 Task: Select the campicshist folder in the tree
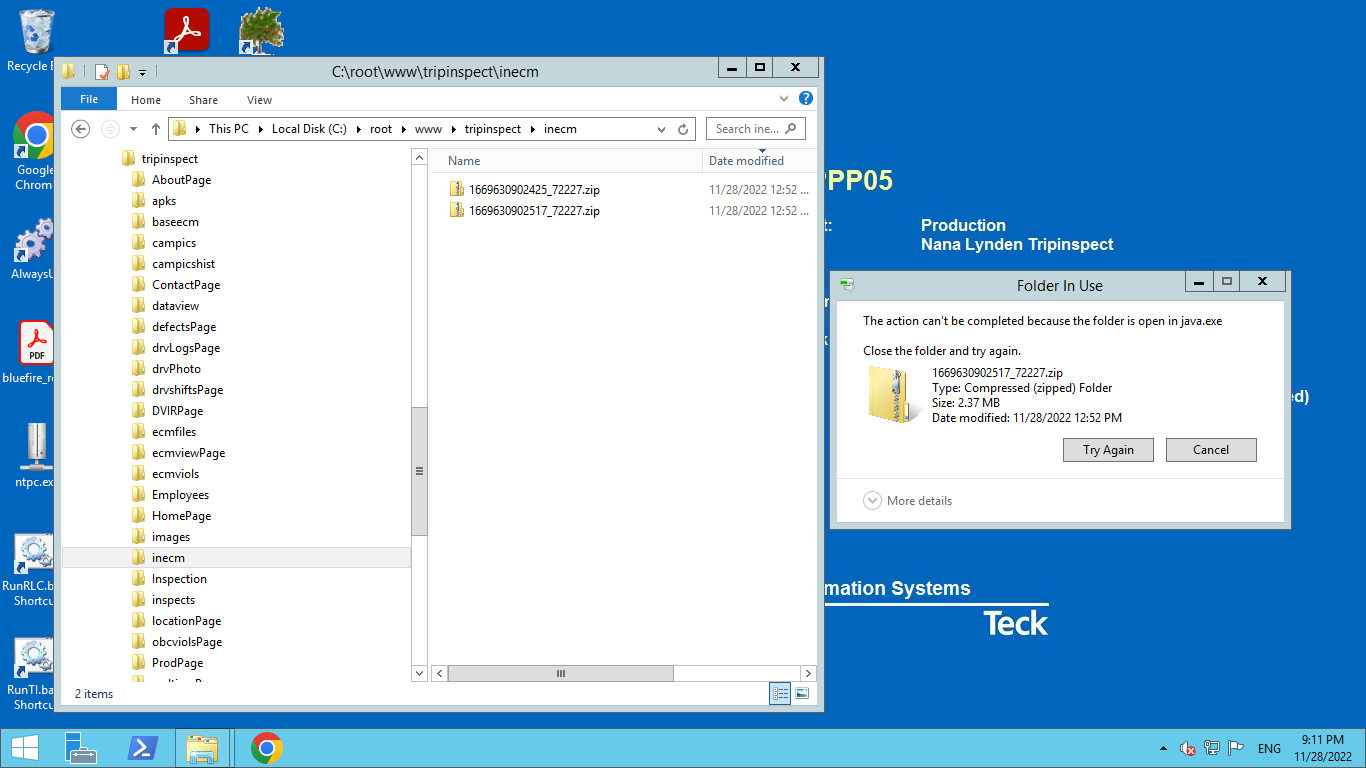[183, 264]
